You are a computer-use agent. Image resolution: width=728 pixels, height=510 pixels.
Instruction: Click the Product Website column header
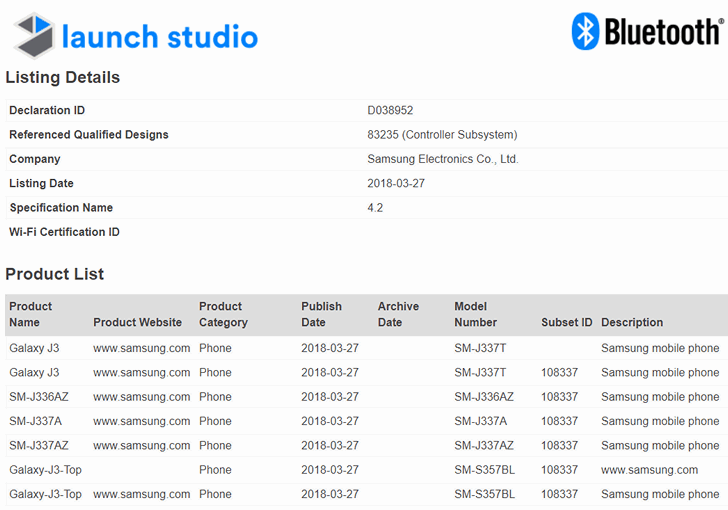(137, 322)
